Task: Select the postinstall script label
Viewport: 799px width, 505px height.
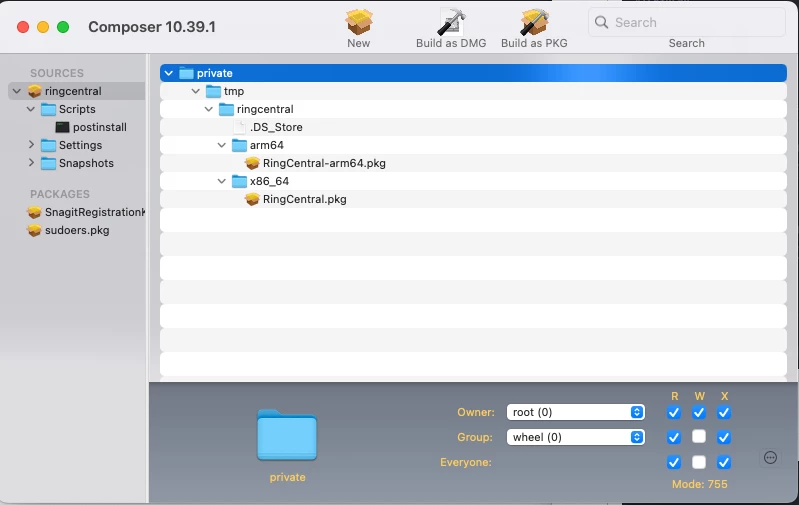Action: click(100, 127)
